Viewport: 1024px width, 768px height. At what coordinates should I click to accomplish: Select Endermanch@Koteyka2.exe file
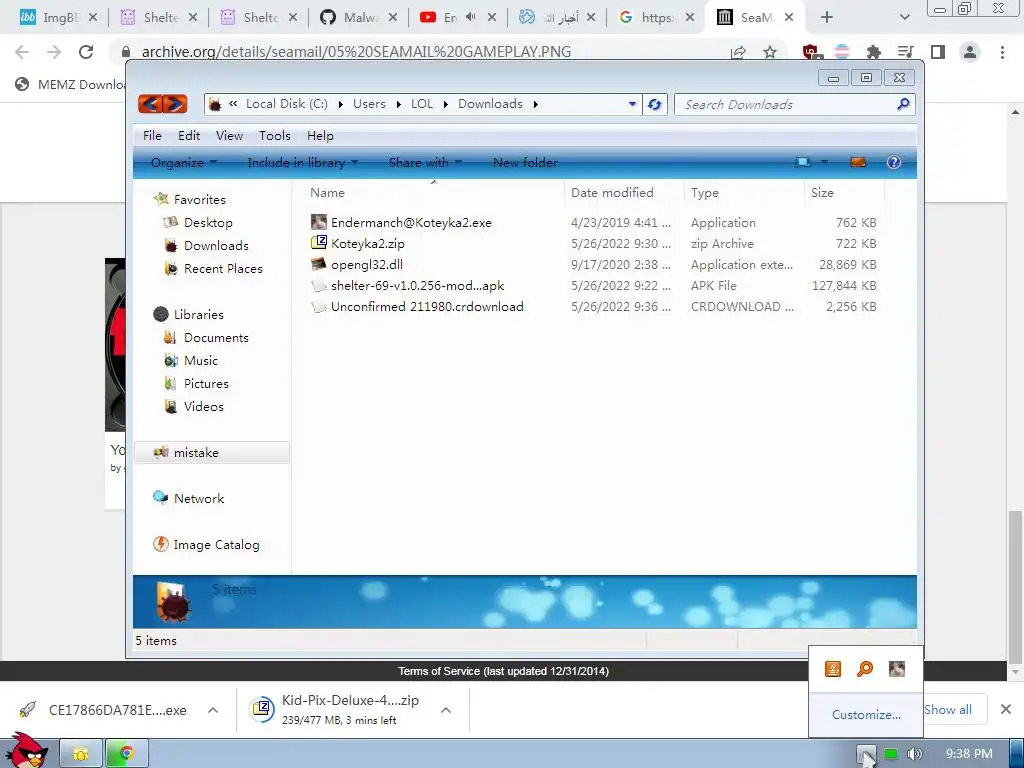(x=411, y=223)
